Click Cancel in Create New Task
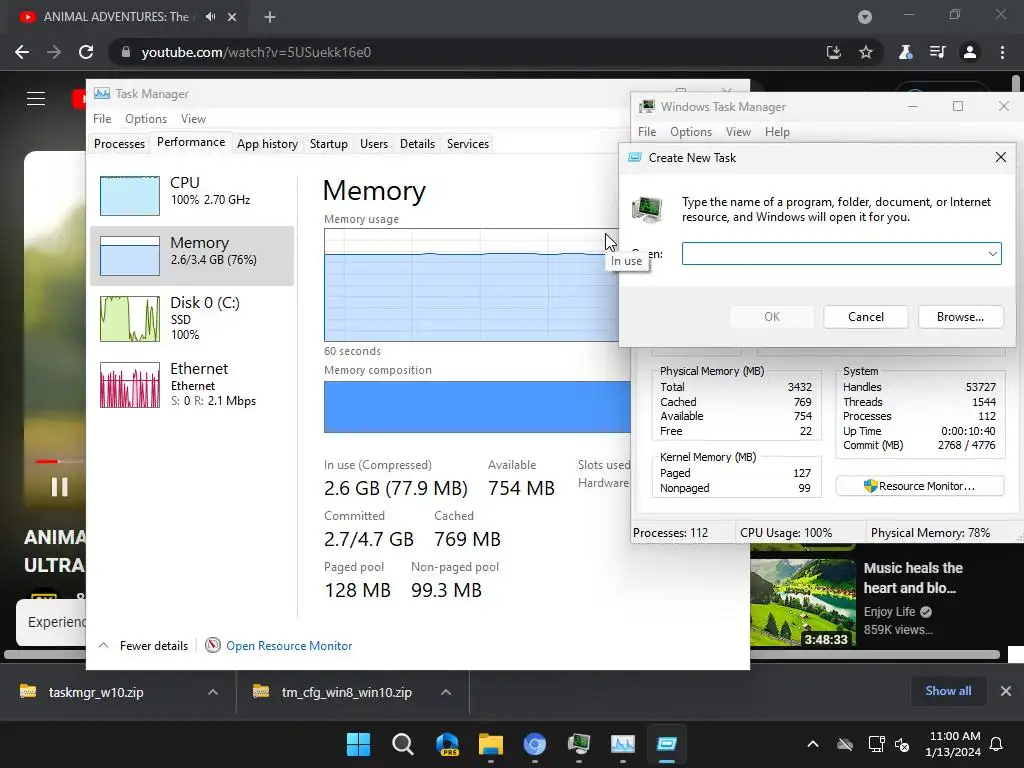The height and width of the screenshot is (768, 1024). point(865,317)
